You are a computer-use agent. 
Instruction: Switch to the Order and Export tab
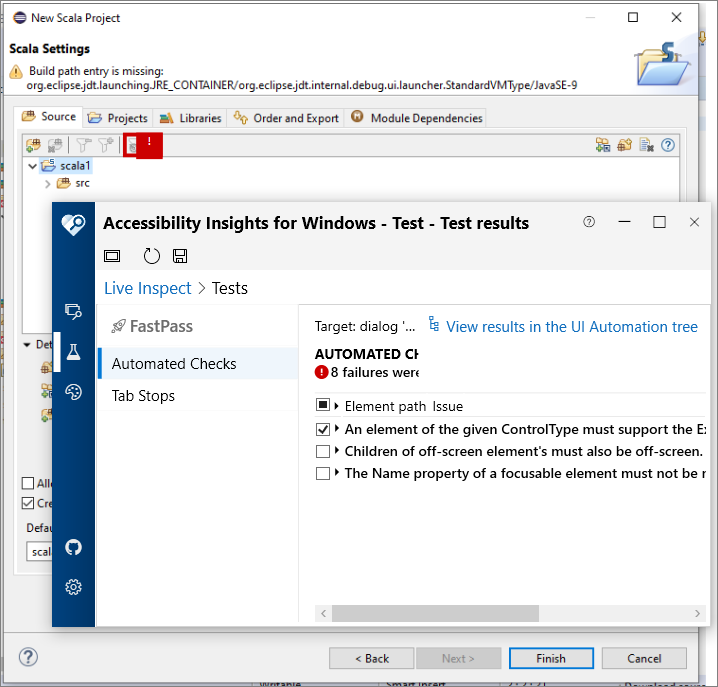point(286,118)
